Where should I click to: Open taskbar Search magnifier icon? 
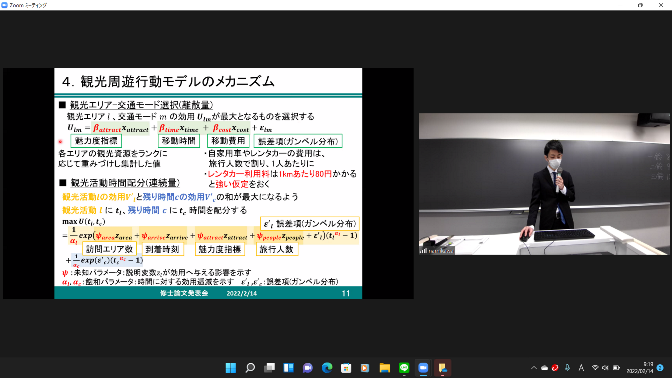tap(250, 368)
